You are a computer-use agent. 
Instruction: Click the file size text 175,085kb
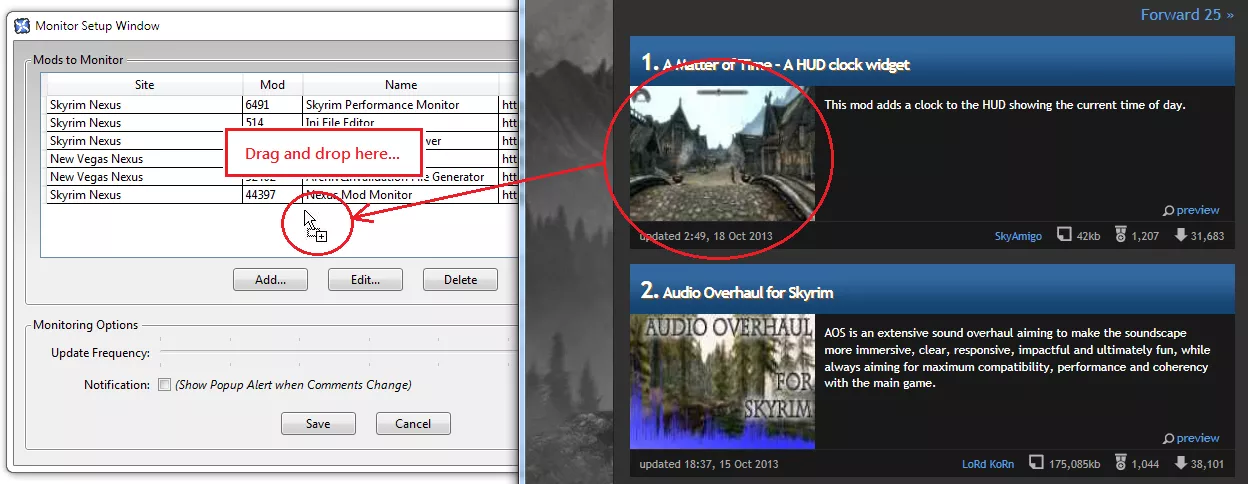(x=1074, y=465)
